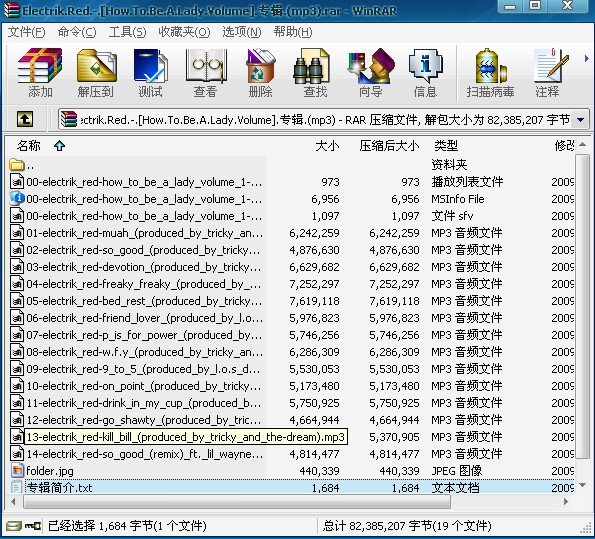The width and height of the screenshot is (595, 539).
Task: Select 07-electrik_red-p_is_for_power file
Action: [144, 335]
